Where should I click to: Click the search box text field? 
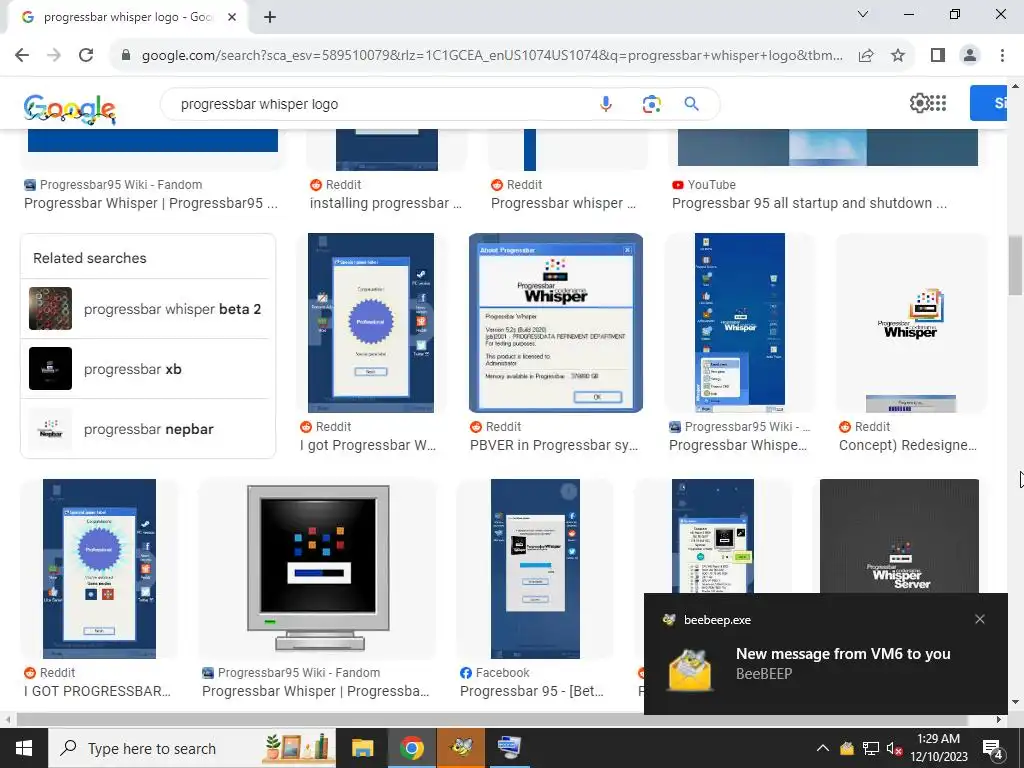click(385, 104)
